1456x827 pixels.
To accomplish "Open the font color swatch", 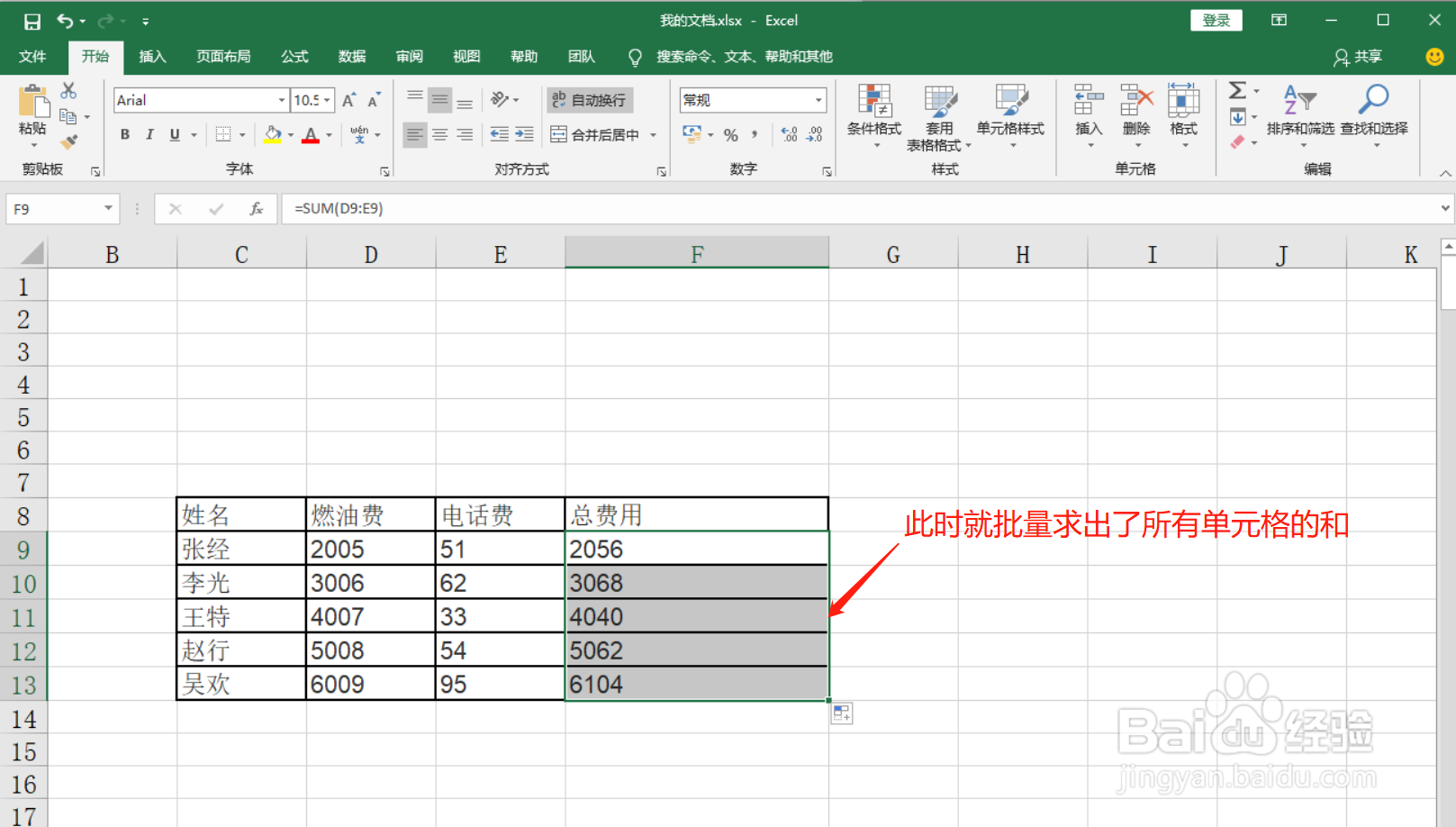I will (312, 134).
